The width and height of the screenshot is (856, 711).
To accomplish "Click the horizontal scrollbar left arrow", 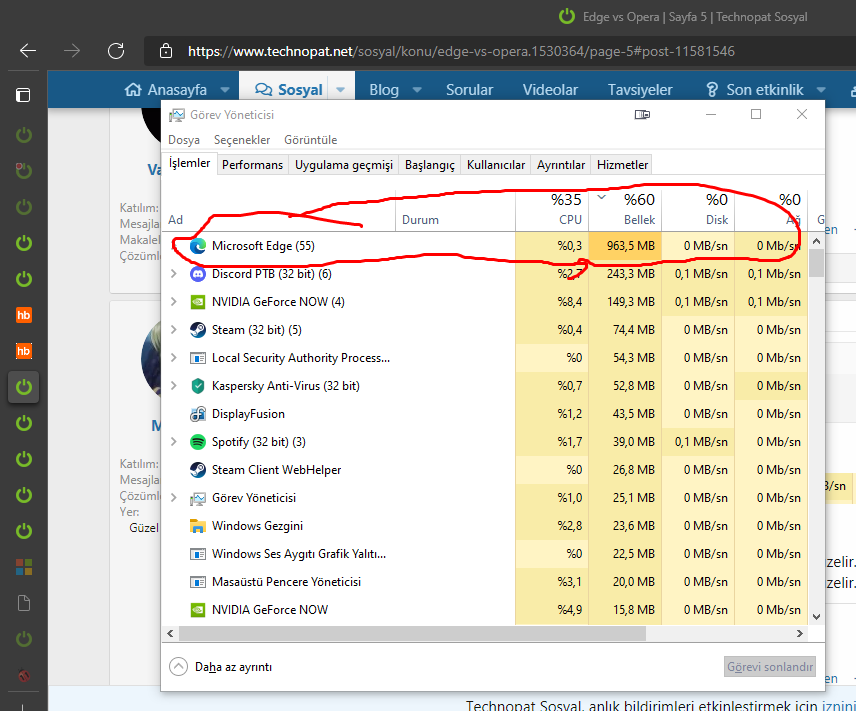I will [170, 633].
